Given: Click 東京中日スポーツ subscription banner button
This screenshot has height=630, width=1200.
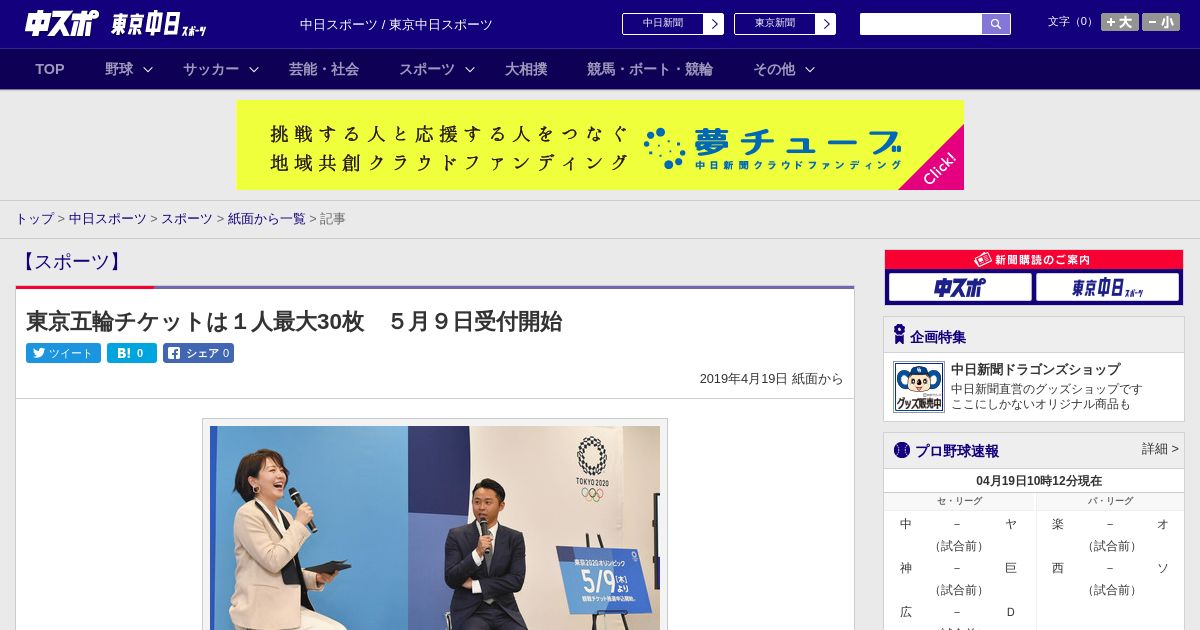Looking at the screenshot, I should [1108, 288].
